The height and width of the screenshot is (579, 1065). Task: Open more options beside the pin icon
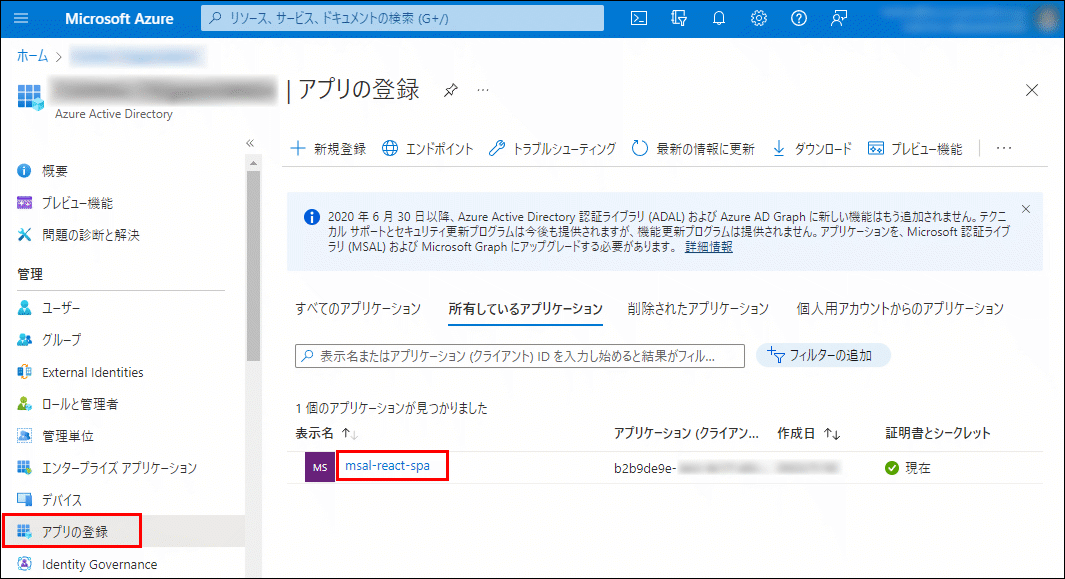click(483, 90)
